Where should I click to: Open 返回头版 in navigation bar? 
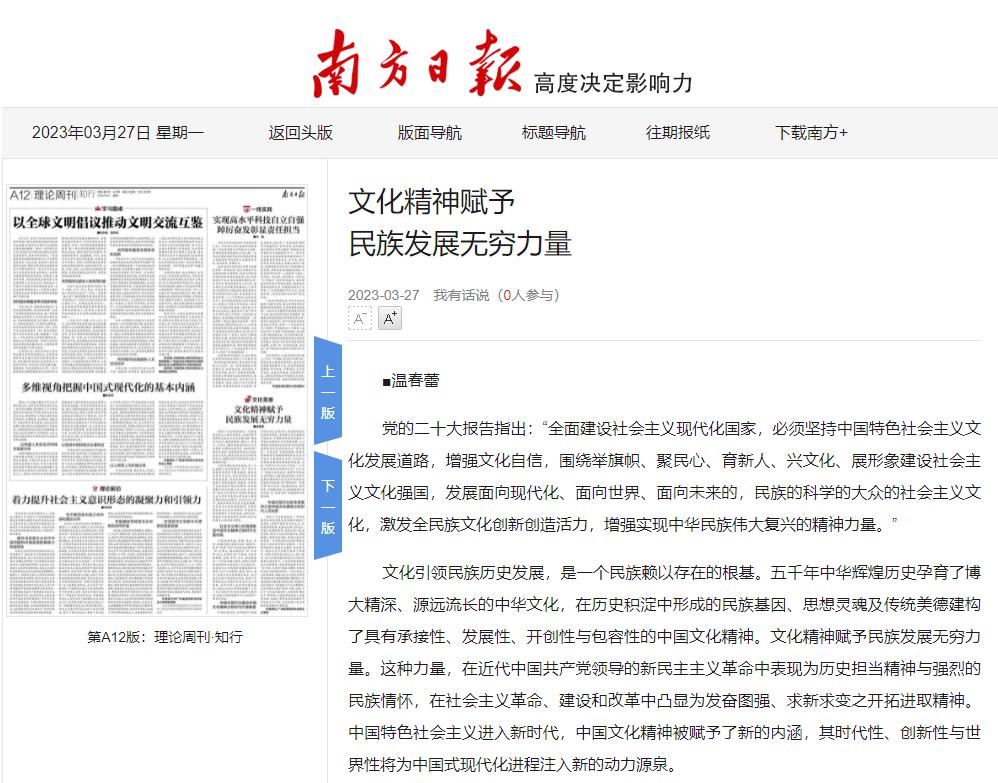tap(300, 132)
